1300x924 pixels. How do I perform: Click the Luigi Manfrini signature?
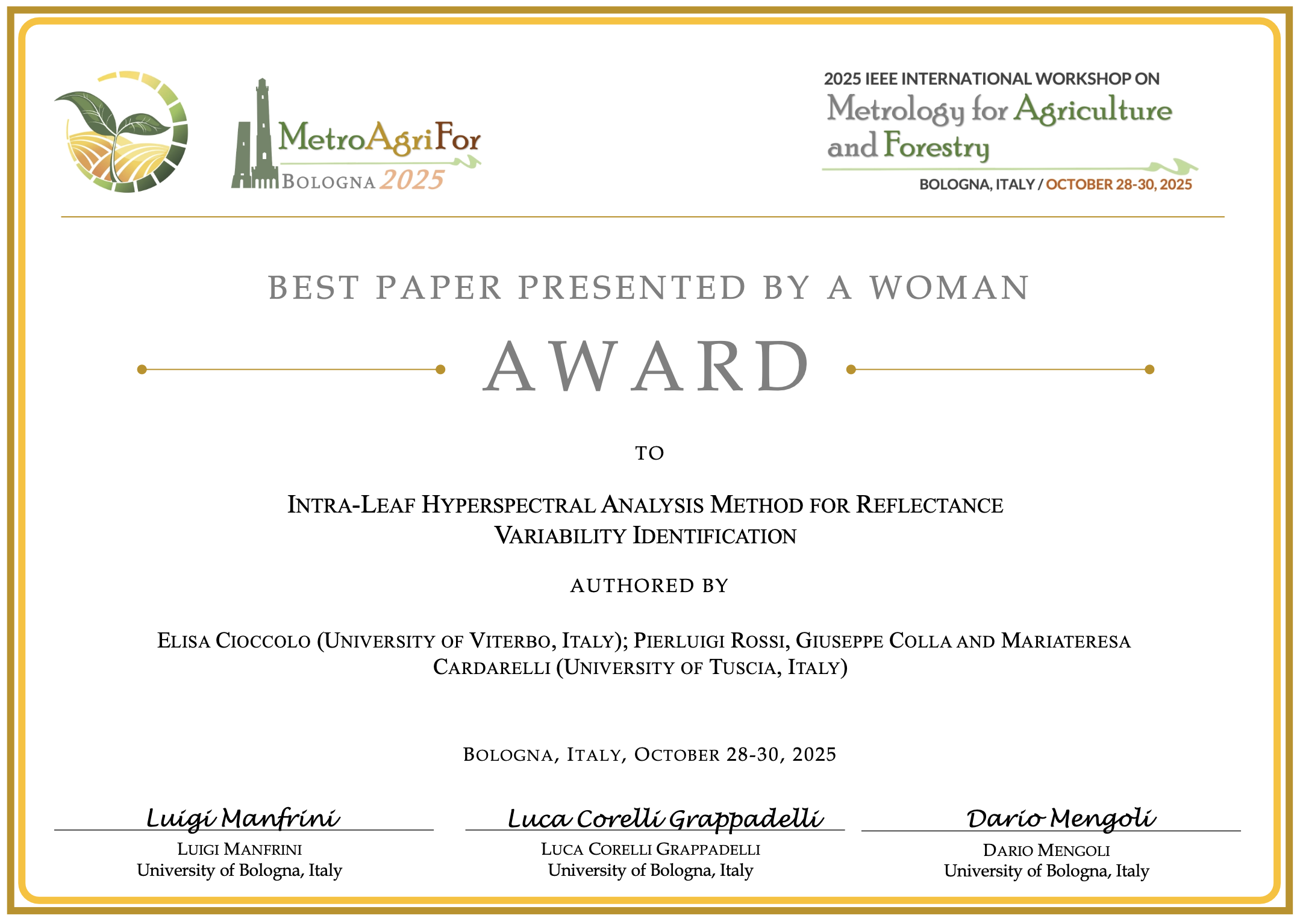pyautogui.click(x=243, y=818)
